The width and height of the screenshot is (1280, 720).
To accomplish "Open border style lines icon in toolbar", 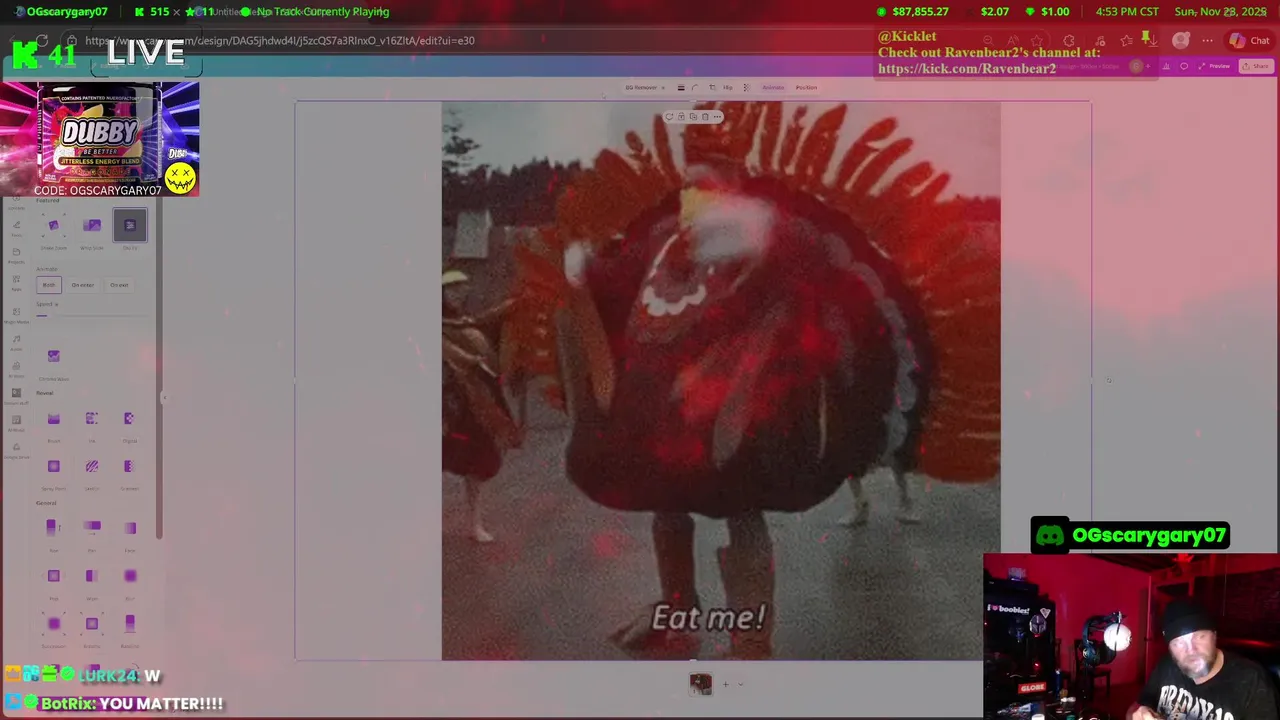I will tap(681, 87).
